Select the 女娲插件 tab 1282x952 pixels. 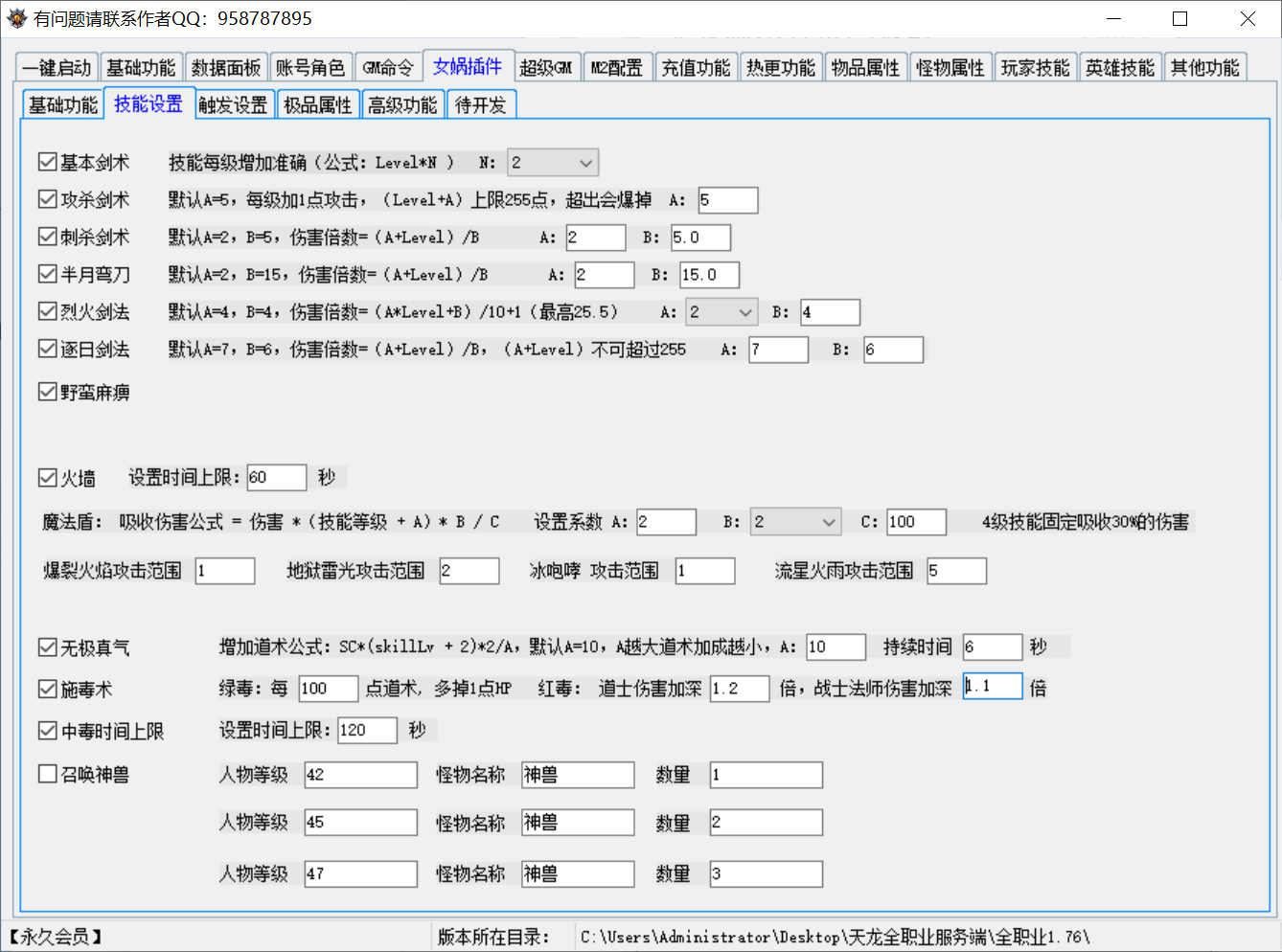(468, 65)
